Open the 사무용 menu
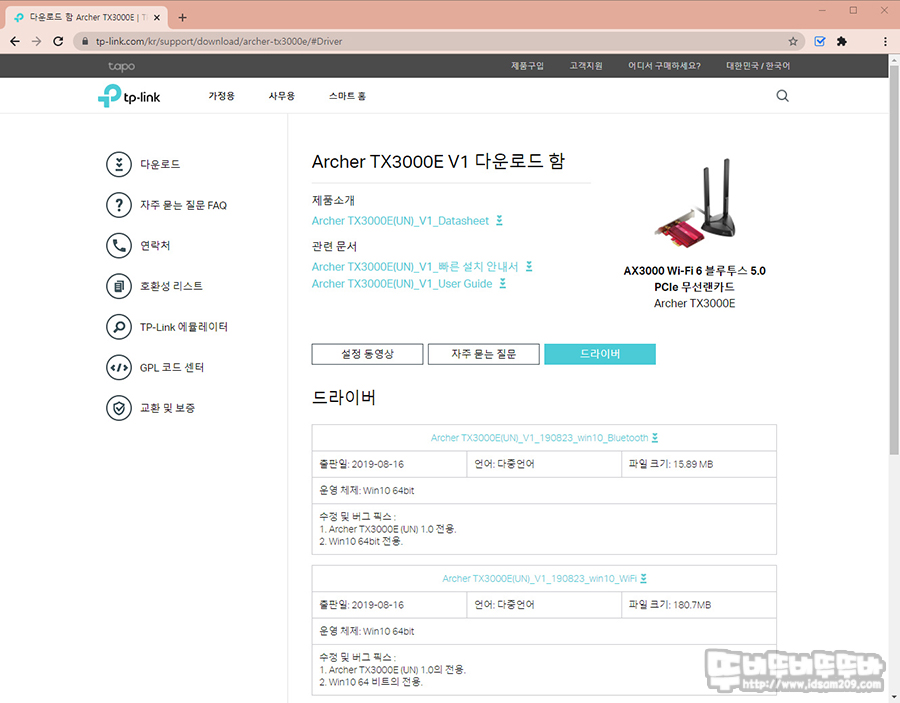This screenshot has height=703, width=900. (x=281, y=96)
